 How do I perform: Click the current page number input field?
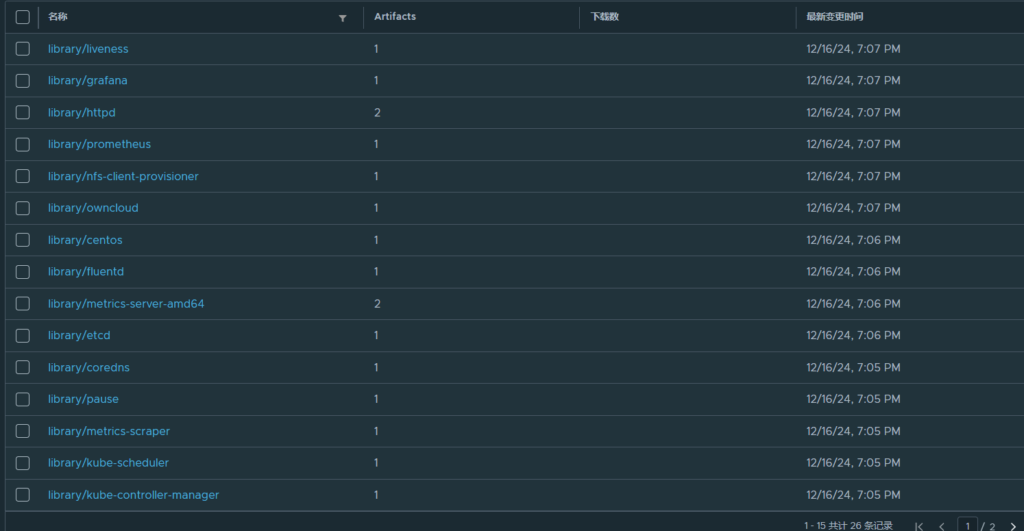point(968,525)
